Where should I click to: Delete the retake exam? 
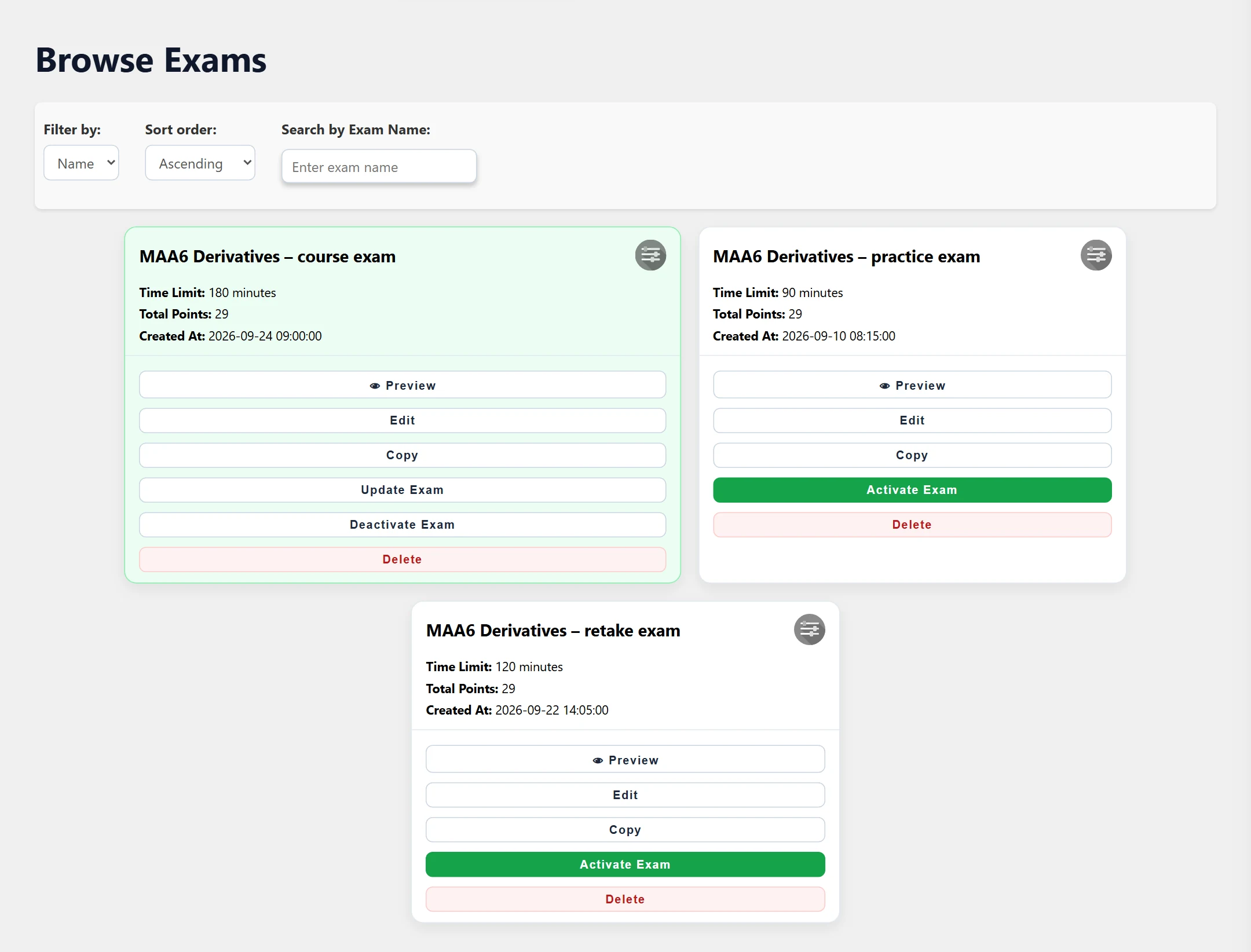coord(625,899)
